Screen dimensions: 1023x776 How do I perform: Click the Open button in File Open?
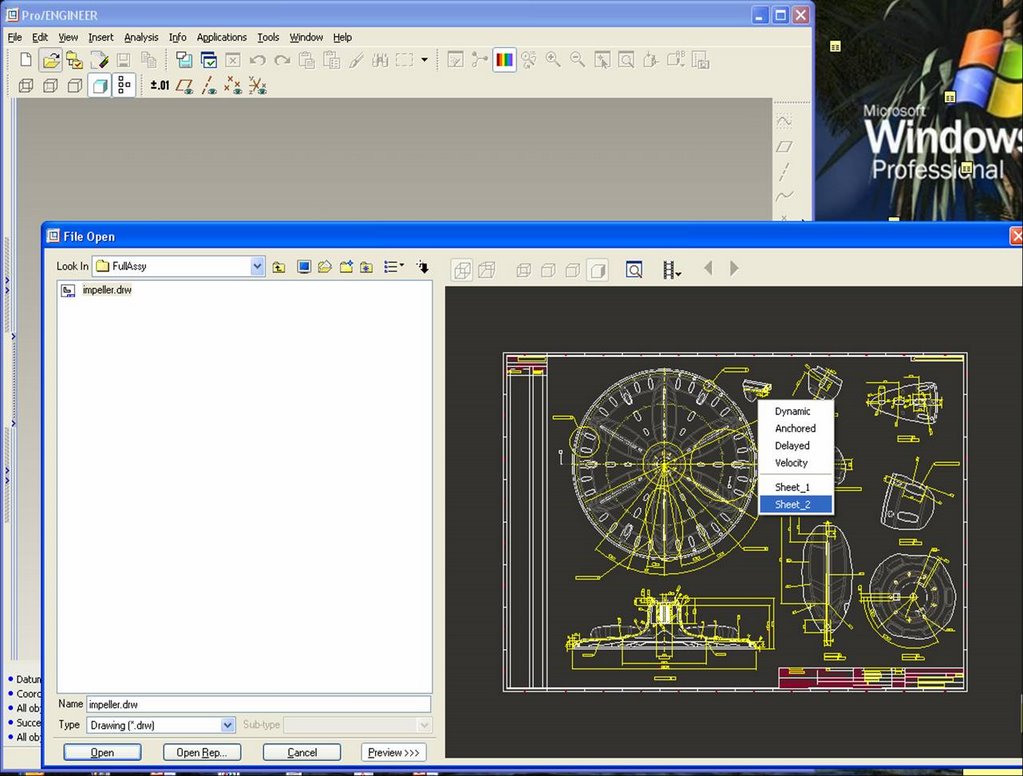(102, 753)
